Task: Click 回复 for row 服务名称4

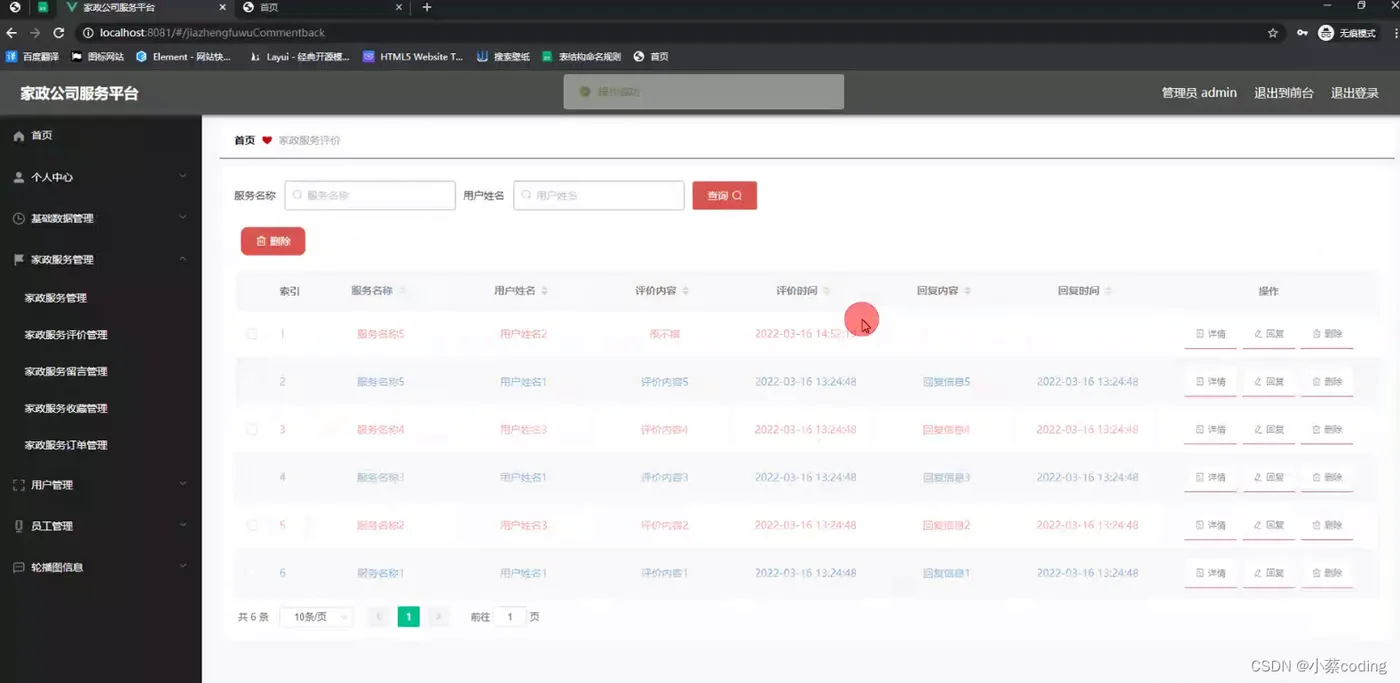Action: tap(1269, 430)
